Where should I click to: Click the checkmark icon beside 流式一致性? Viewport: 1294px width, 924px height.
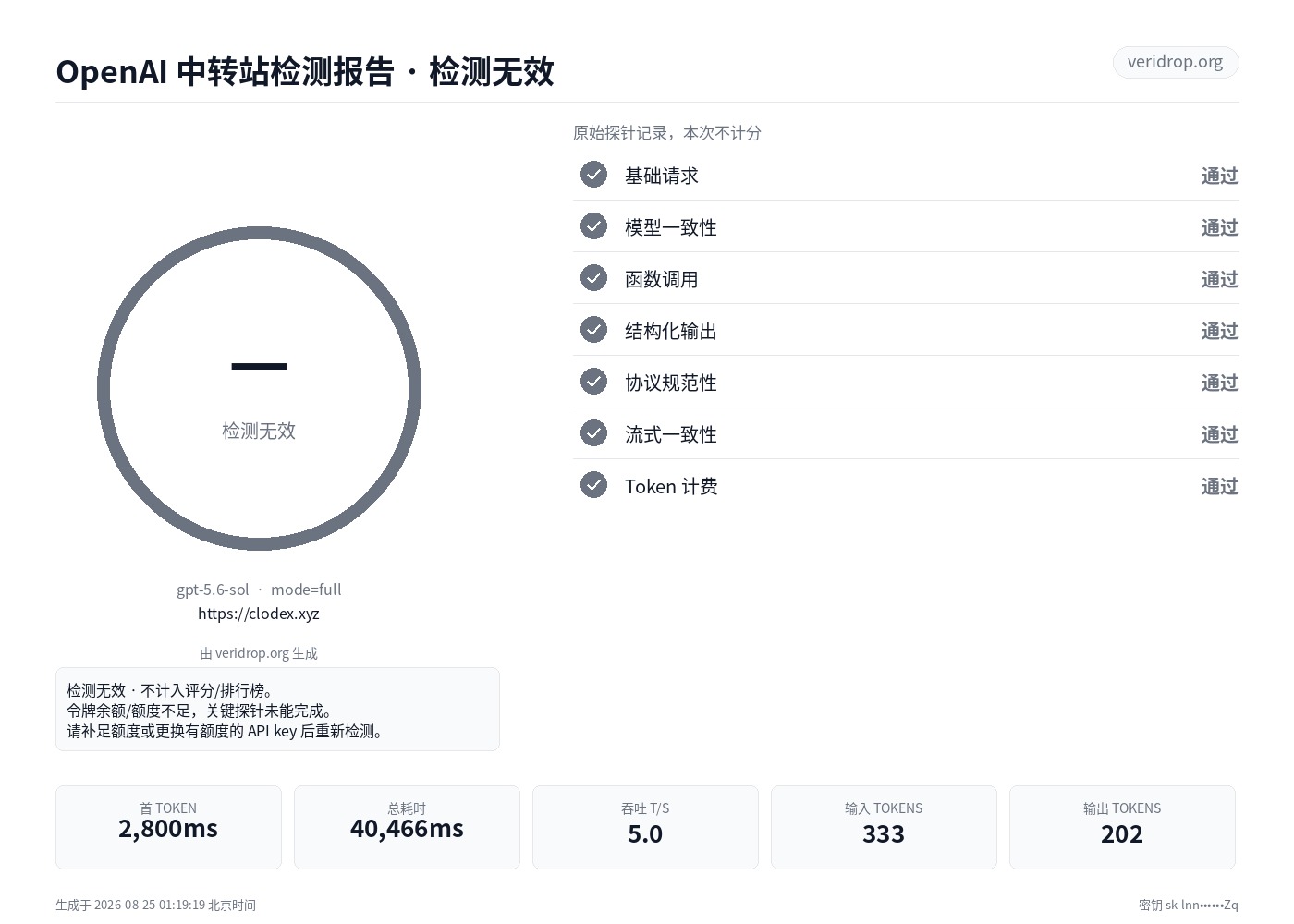[593, 433]
